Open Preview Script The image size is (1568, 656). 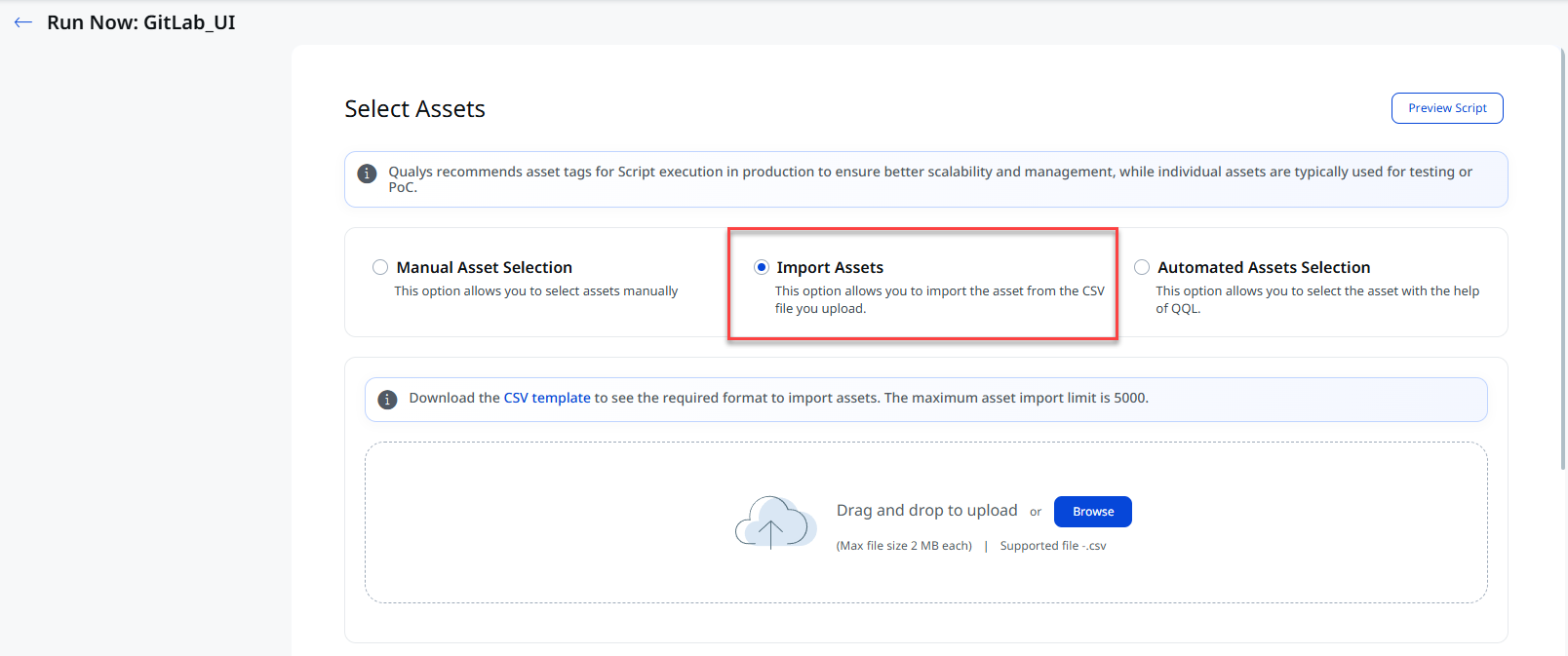(1447, 108)
